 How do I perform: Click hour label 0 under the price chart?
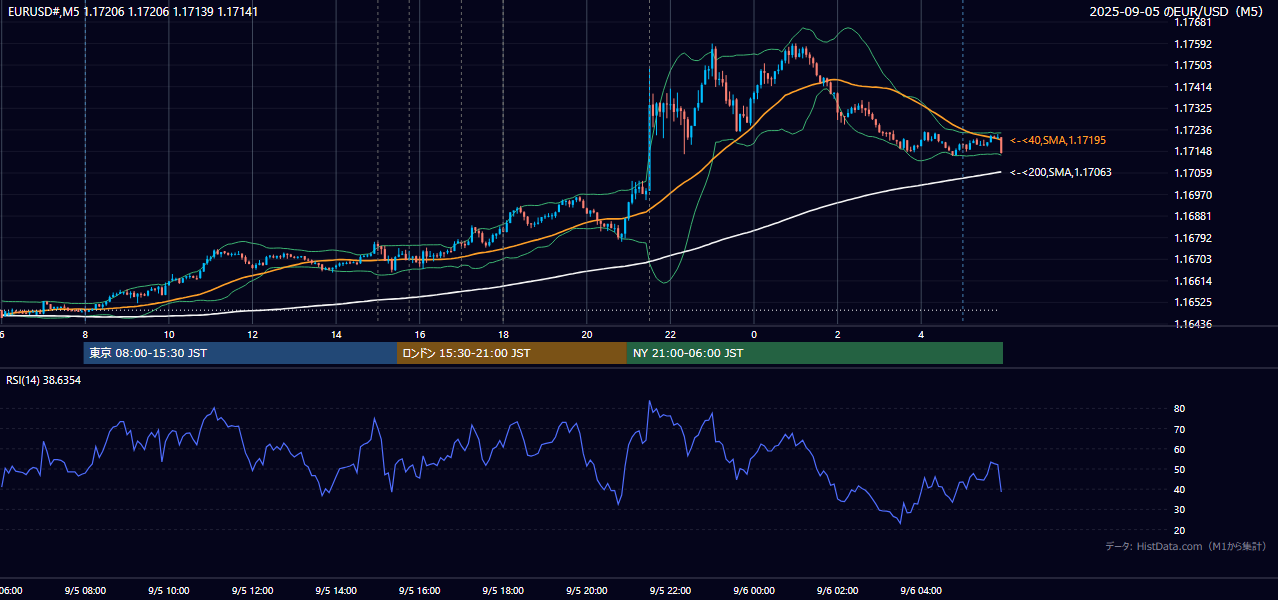tap(754, 334)
